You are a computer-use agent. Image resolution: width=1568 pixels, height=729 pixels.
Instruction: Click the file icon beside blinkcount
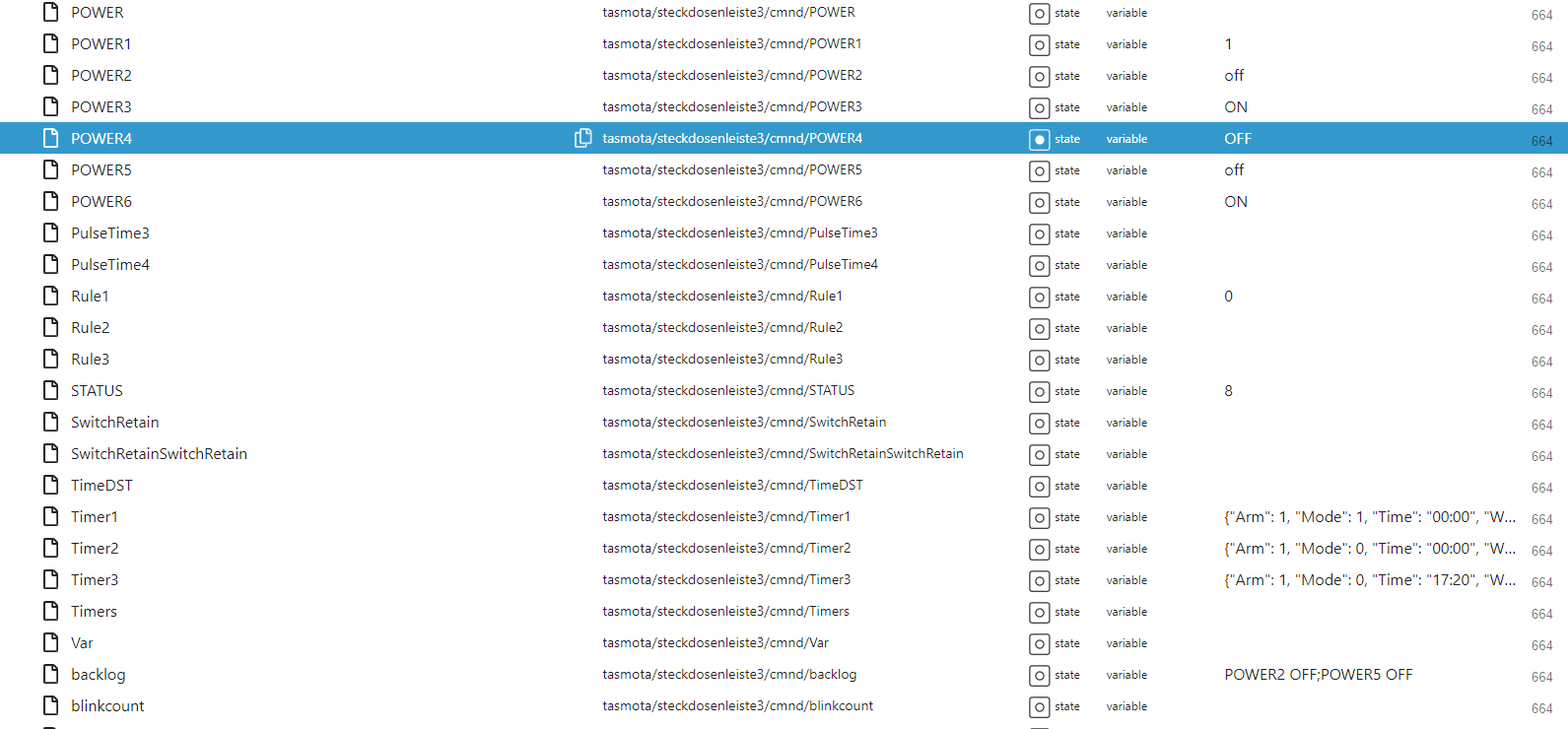coord(51,705)
